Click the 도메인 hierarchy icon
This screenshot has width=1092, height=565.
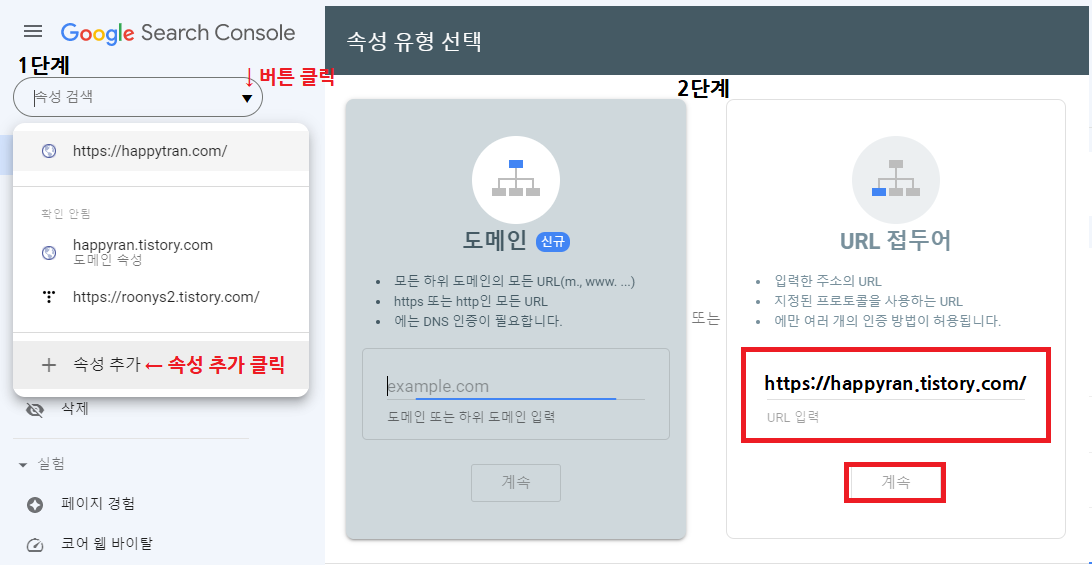(515, 178)
